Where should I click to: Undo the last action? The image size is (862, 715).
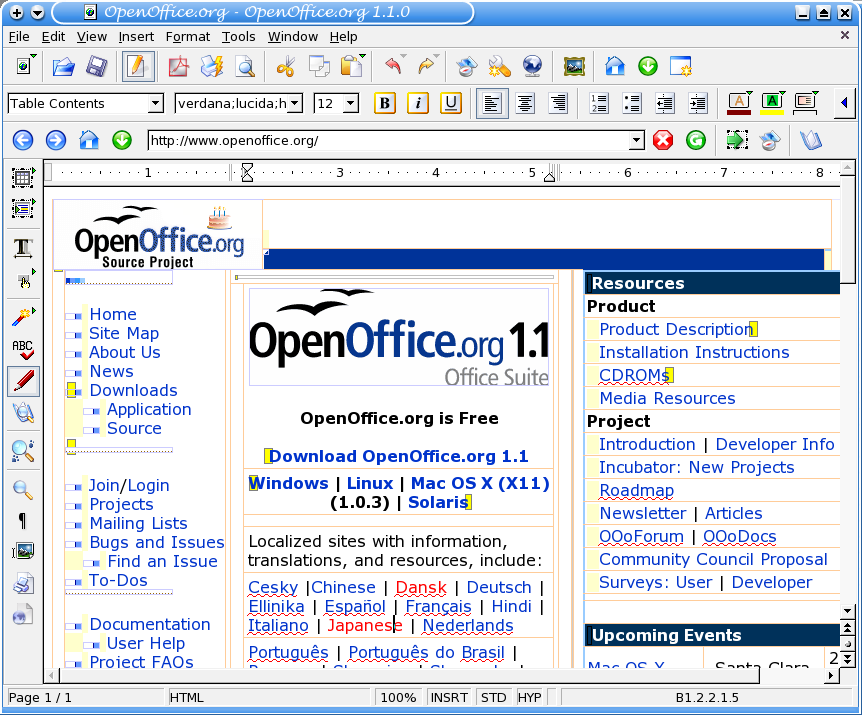pos(393,67)
